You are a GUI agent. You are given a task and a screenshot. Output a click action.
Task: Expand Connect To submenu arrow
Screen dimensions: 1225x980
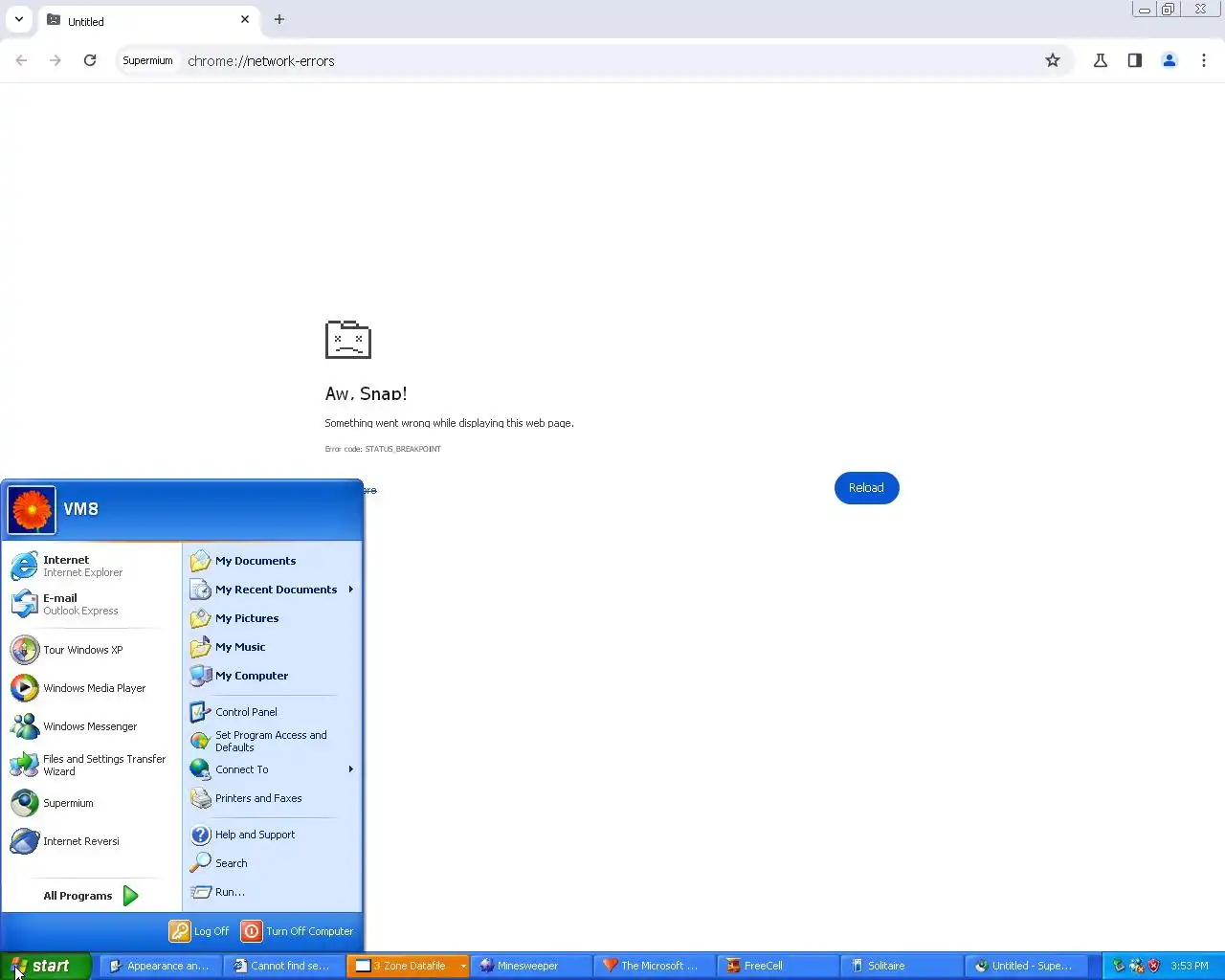(351, 769)
